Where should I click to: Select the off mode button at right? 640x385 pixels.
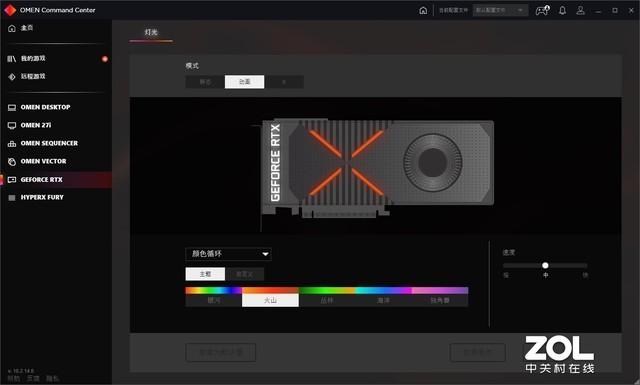[284, 82]
